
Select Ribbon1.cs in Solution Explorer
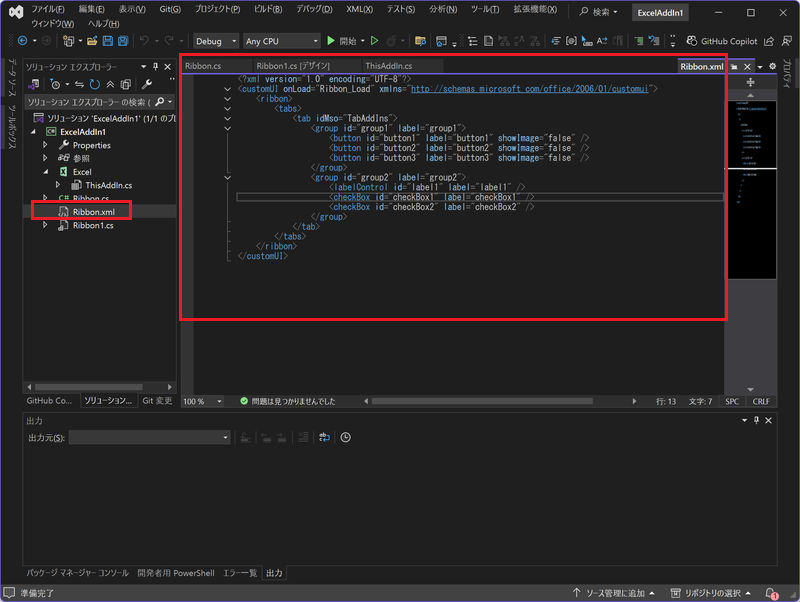pyautogui.click(x=92, y=226)
